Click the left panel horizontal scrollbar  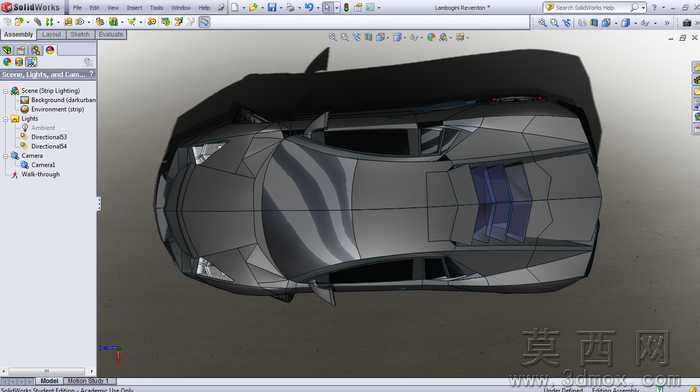tap(46, 371)
